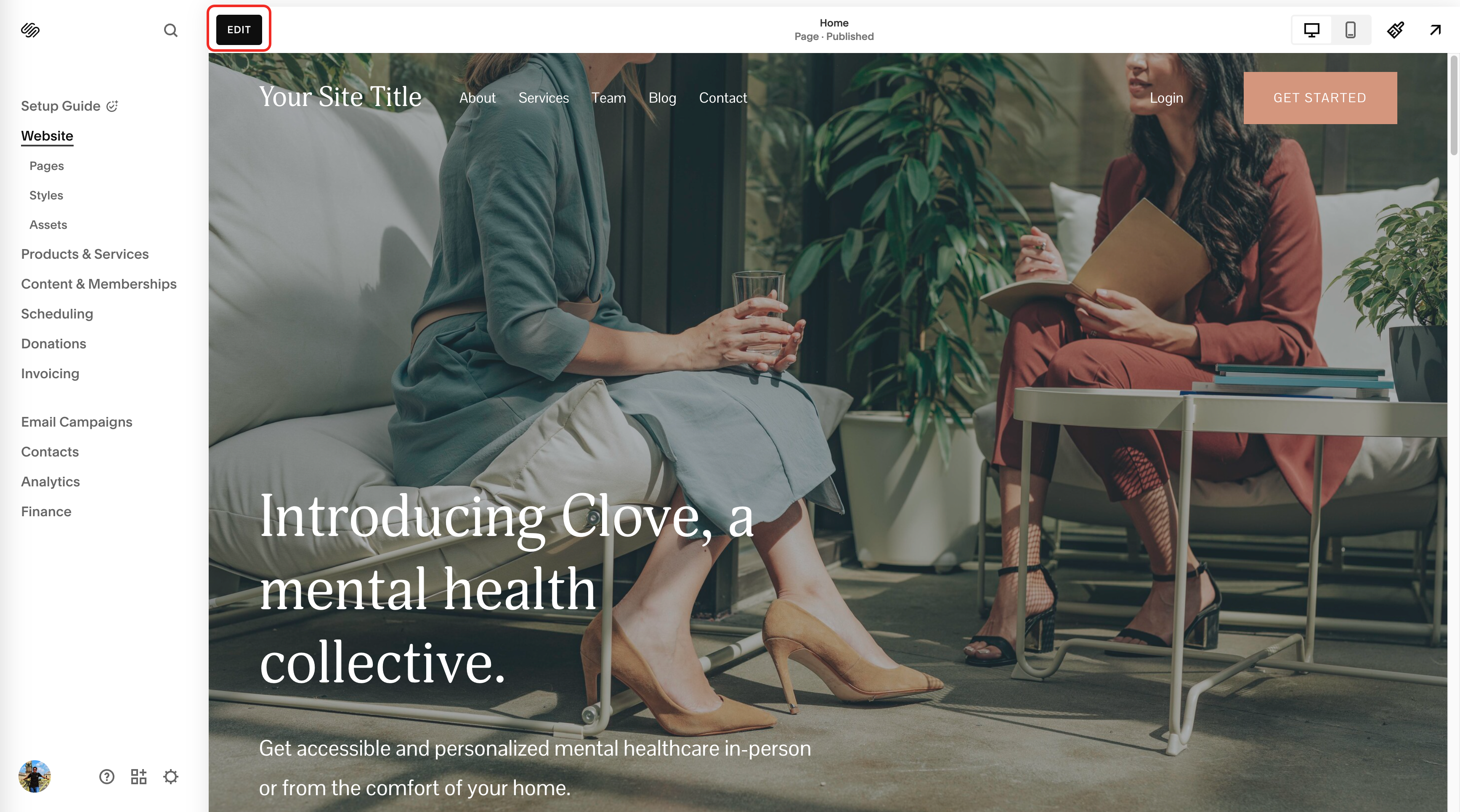Click the vertical scrollbar on the right
Viewport: 1460px width, 812px height.
tap(1454, 105)
